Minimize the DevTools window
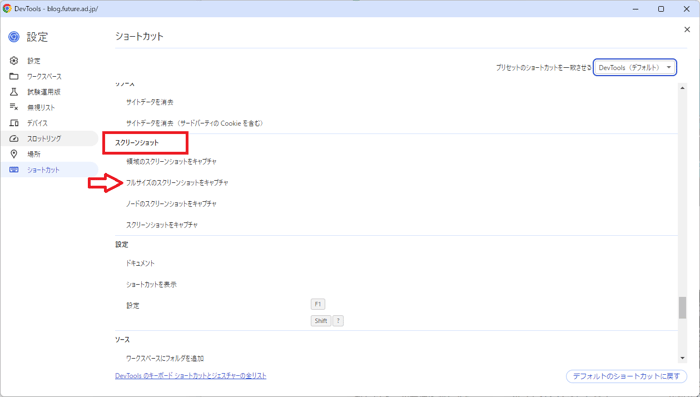 635,9
